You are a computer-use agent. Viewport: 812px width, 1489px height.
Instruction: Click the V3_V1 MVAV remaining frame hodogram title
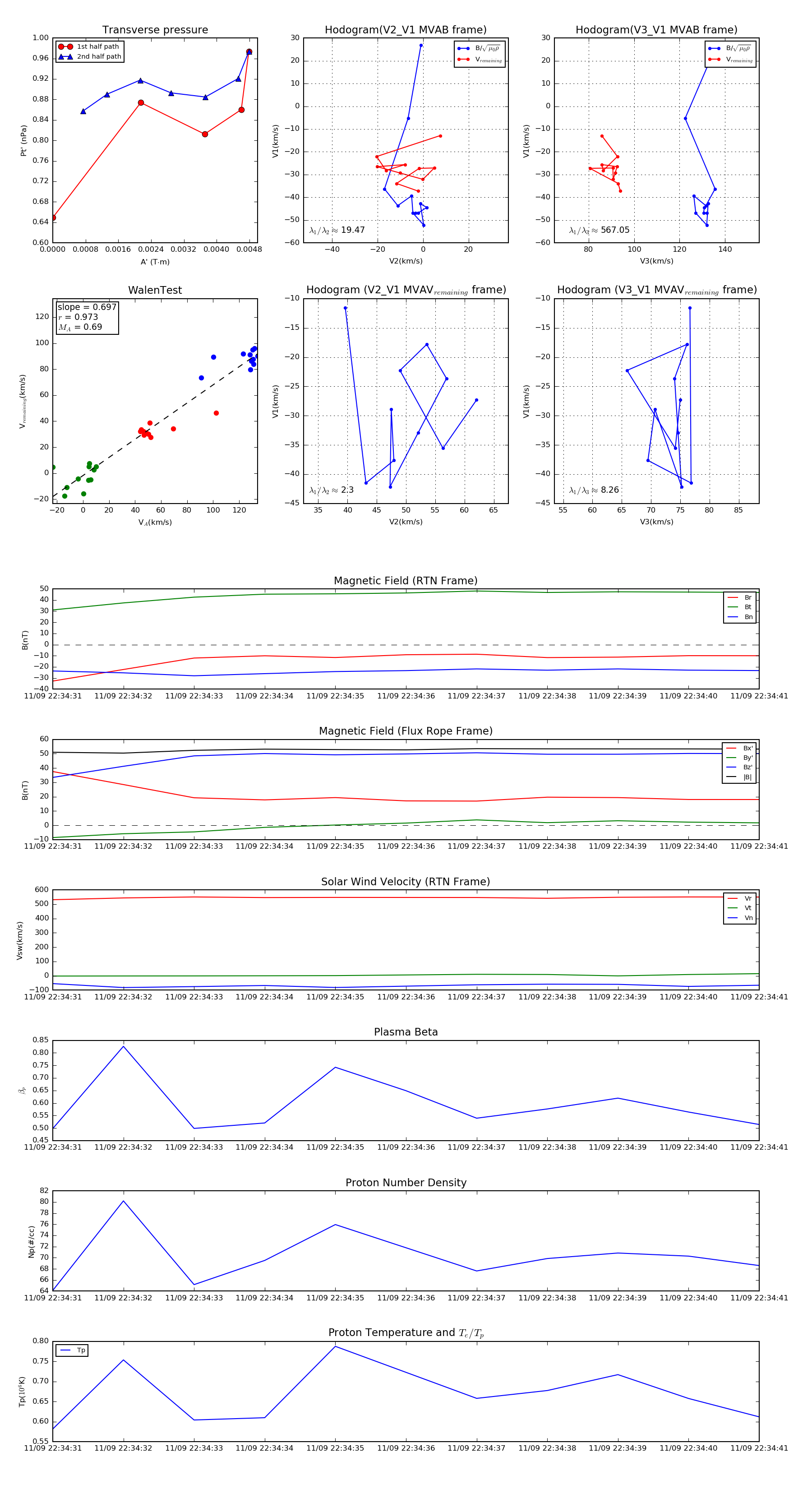(656, 290)
